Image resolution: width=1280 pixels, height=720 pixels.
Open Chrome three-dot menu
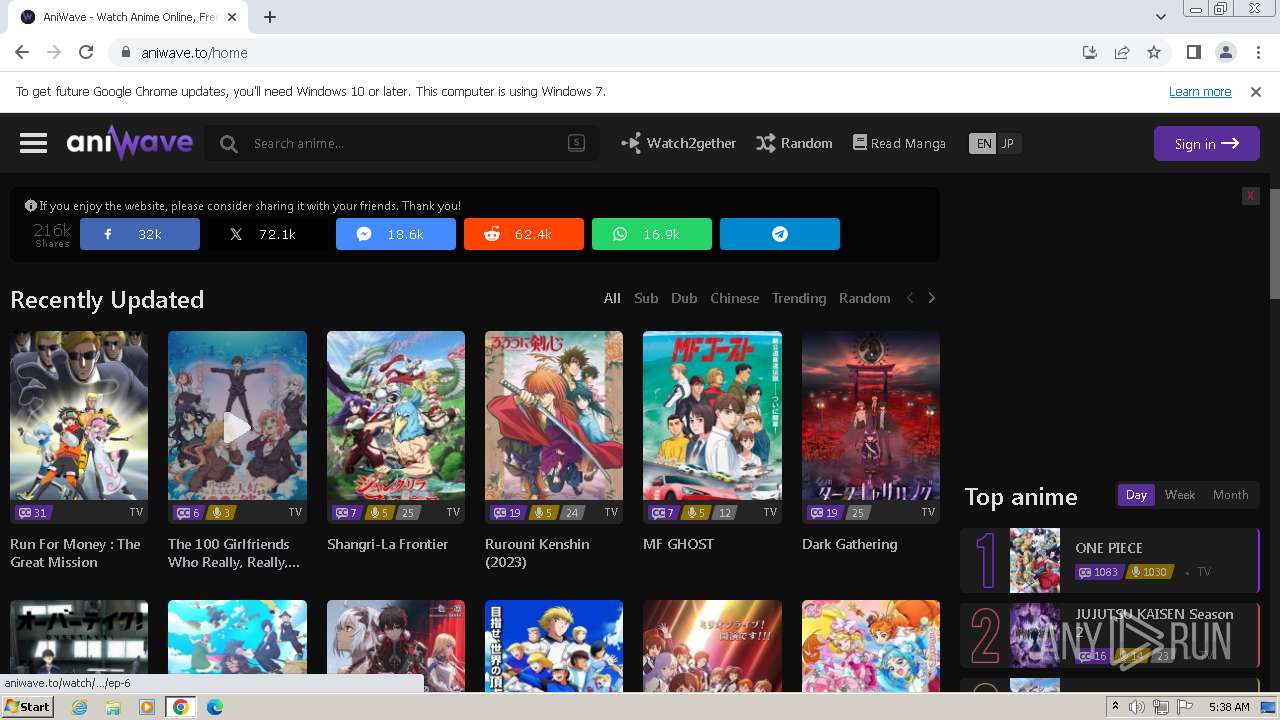[1257, 52]
